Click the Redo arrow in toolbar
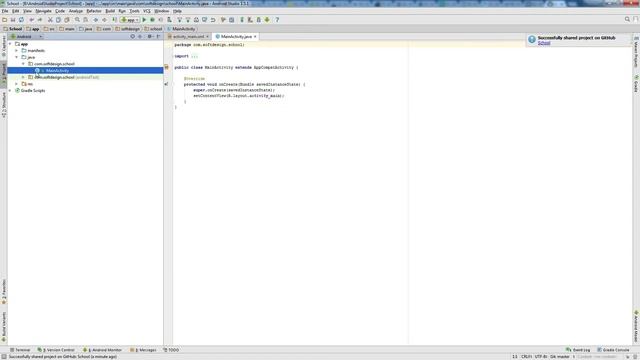This screenshot has width=640, height=360. pyautogui.click(x=40, y=20)
